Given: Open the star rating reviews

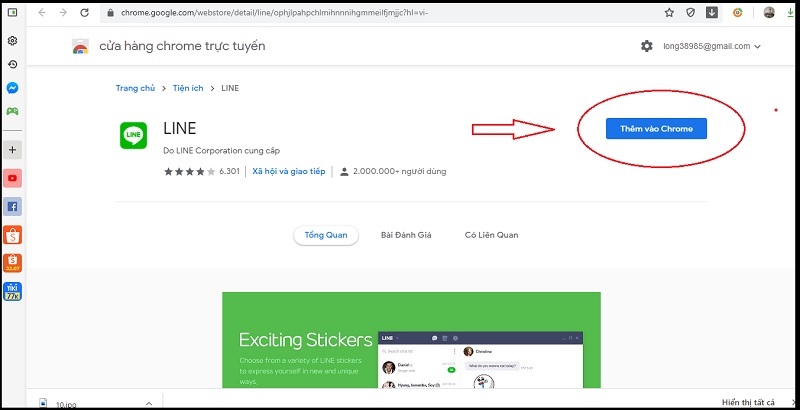Looking at the screenshot, I should pos(189,171).
